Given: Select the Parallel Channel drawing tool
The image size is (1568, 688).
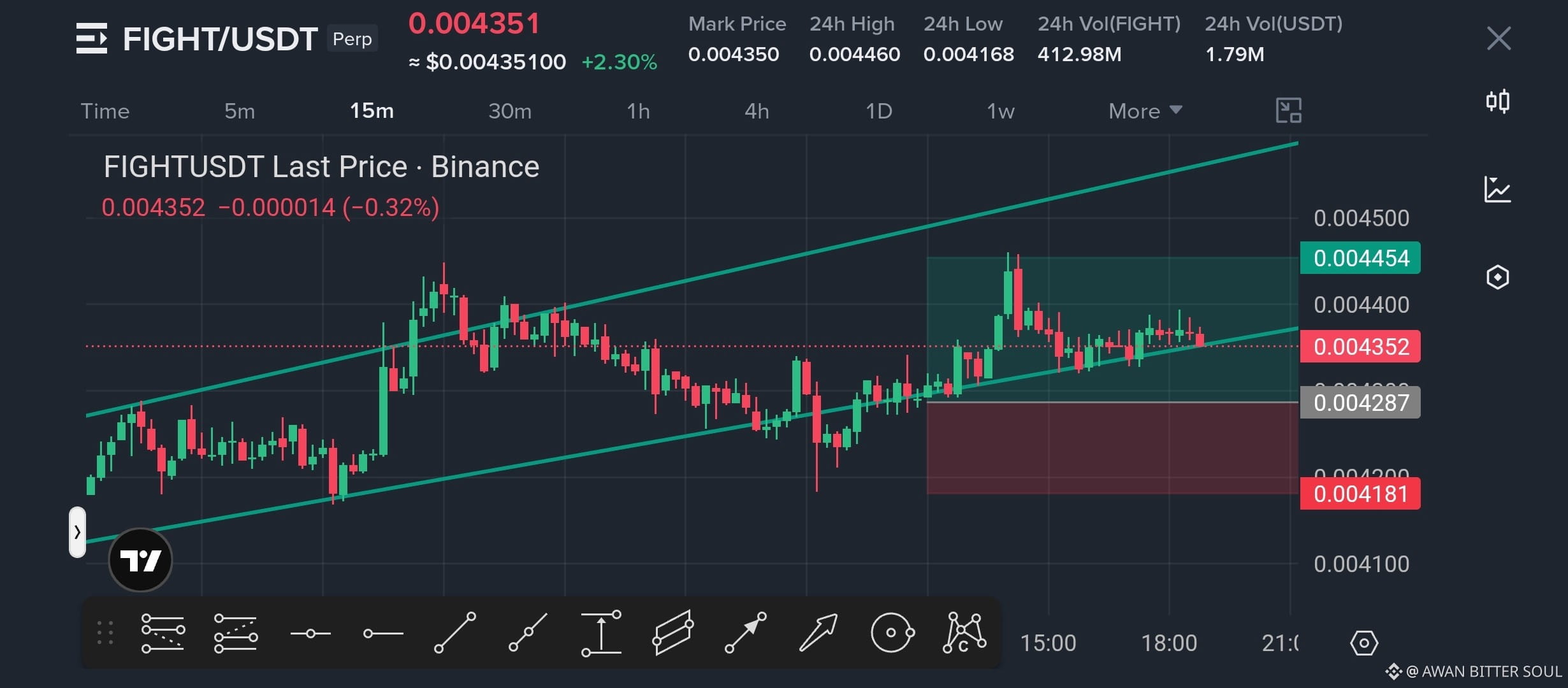Looking at the screenshot, I should (673, 633).
